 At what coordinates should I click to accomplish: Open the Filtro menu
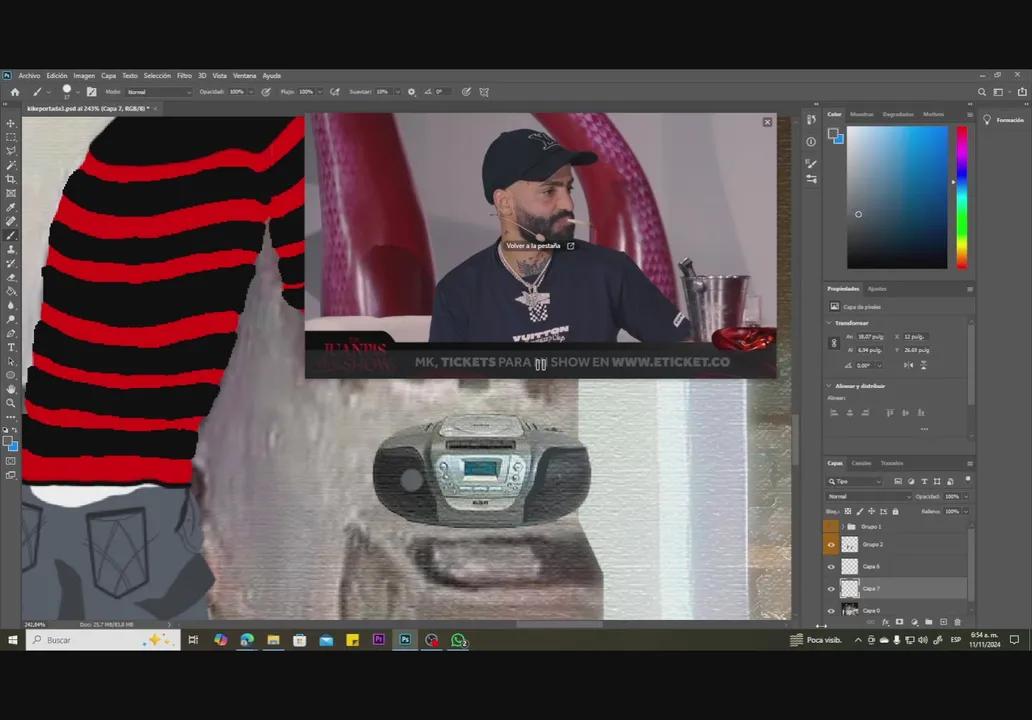(x=184, y=76)
